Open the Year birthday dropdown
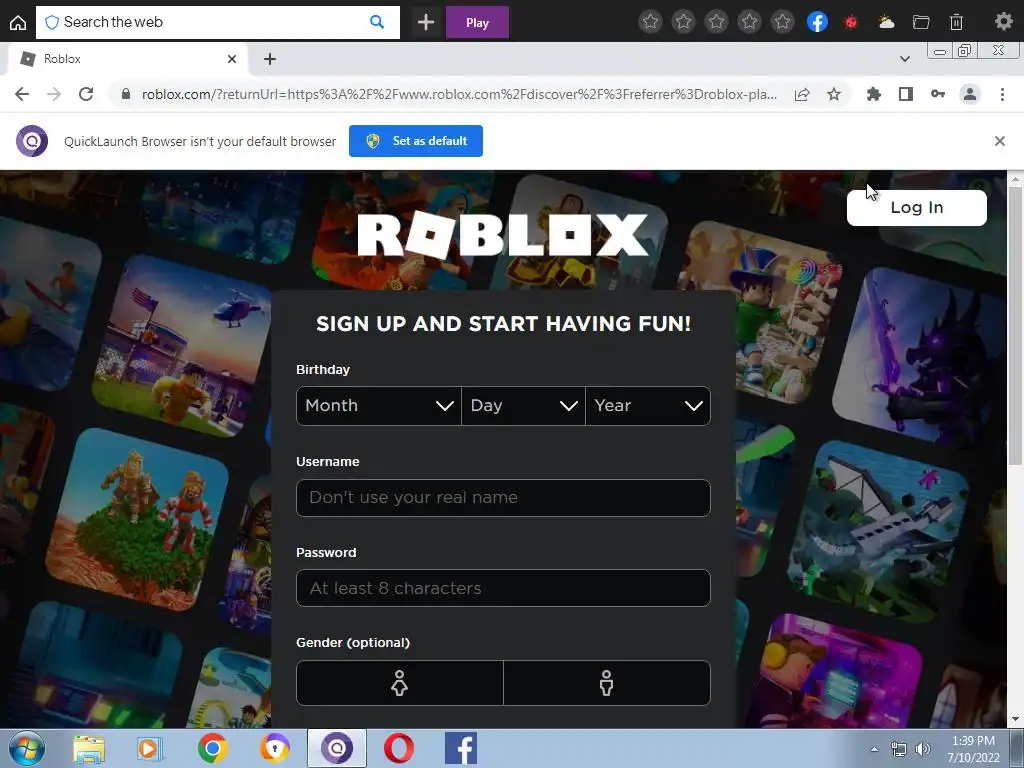This screenshot has width=1024, height=768. [x=648, y=406]
